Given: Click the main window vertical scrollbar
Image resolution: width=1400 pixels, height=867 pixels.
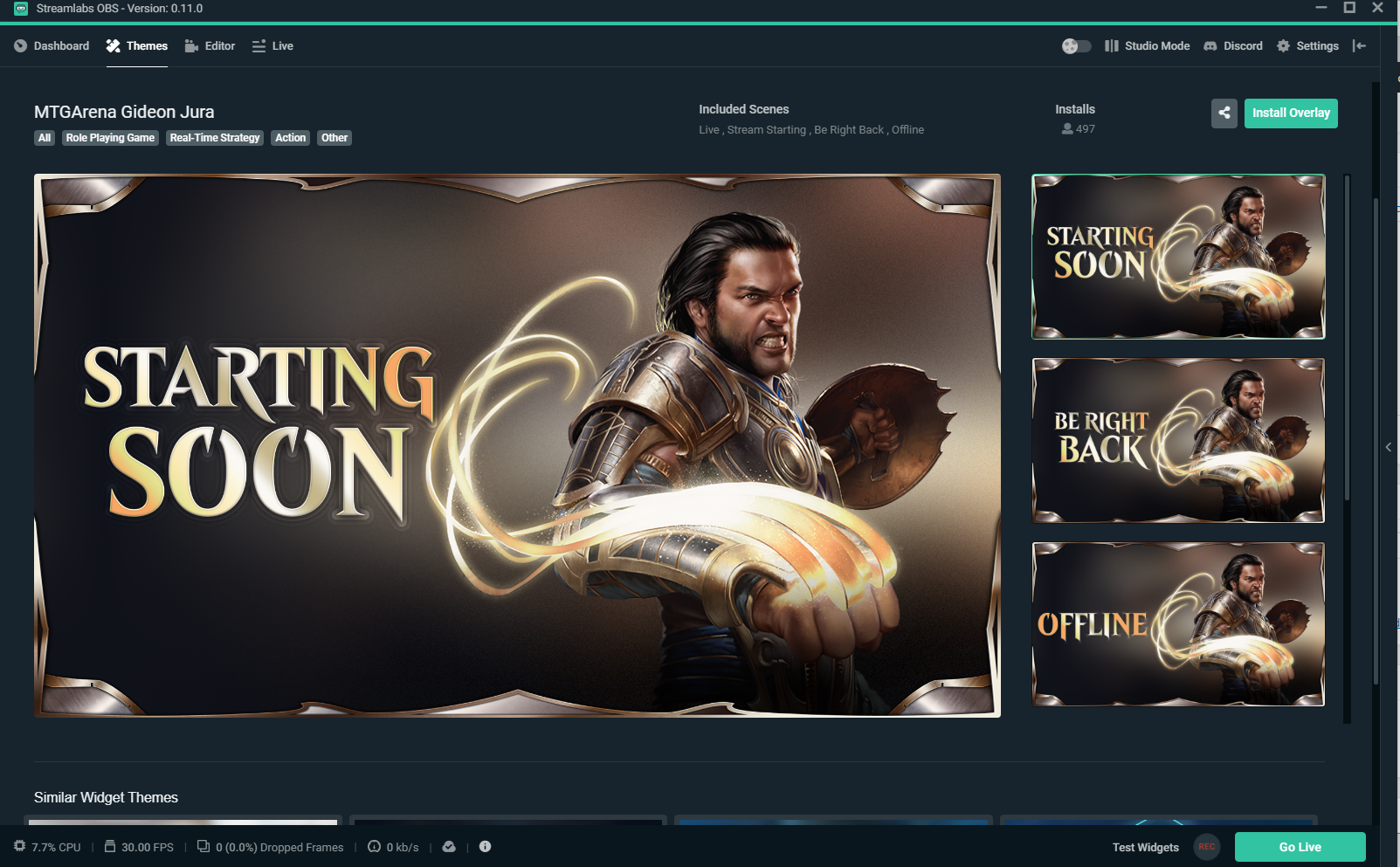Looking at the screenshot, I should [x=1376, y=441].
